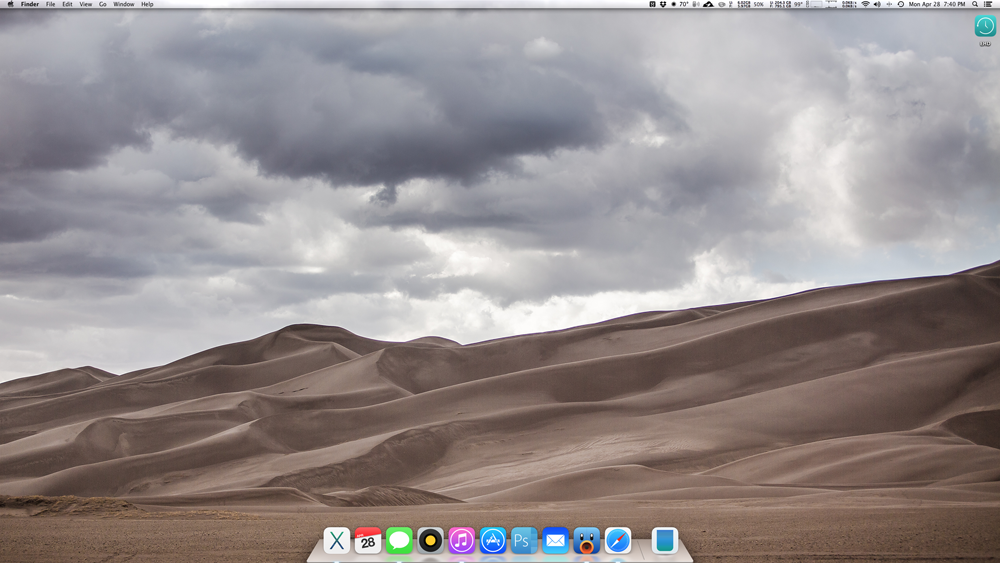Open Notification Center list icon
The height and width of the screenshot is (563, 1000).
[989, 4]
